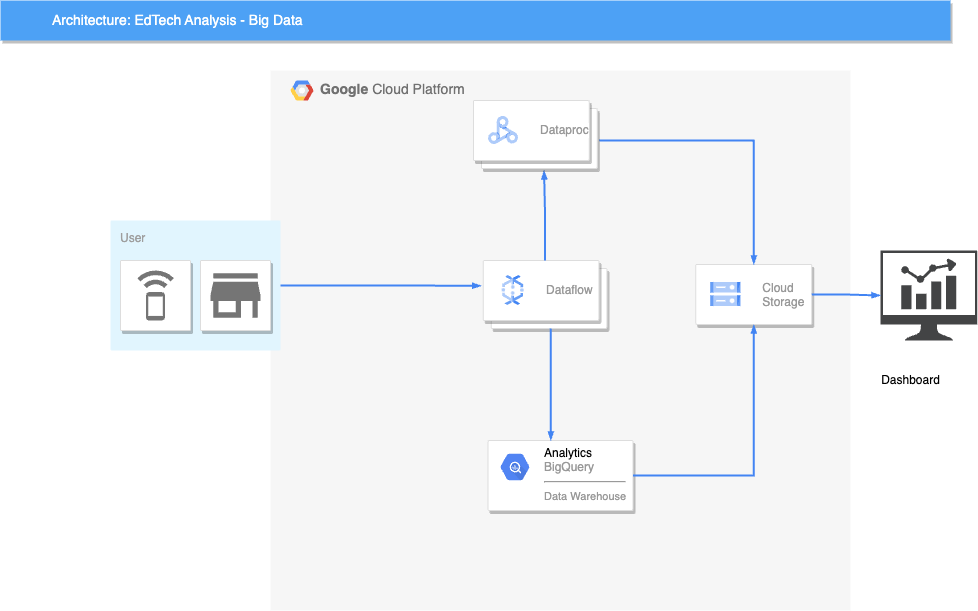The image size is (978, 611).
Task: Select the Google Cloud Platform title text
Action: pyautogui.click(x=392, y=89)
